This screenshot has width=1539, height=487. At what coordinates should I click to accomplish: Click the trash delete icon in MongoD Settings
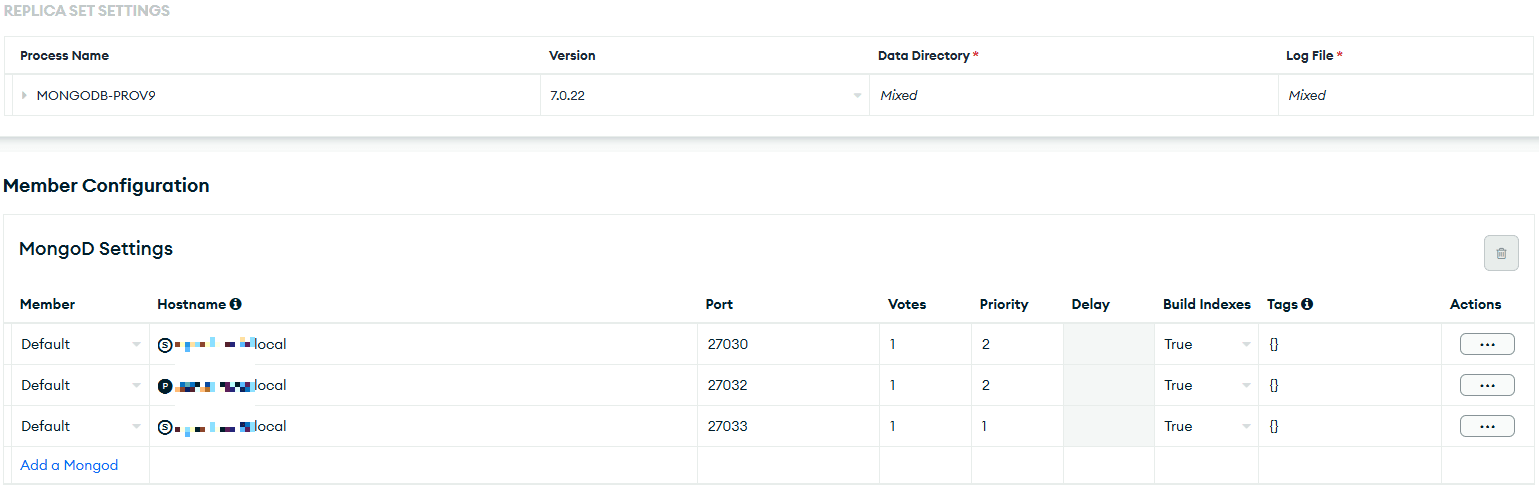click(1501, 253)
